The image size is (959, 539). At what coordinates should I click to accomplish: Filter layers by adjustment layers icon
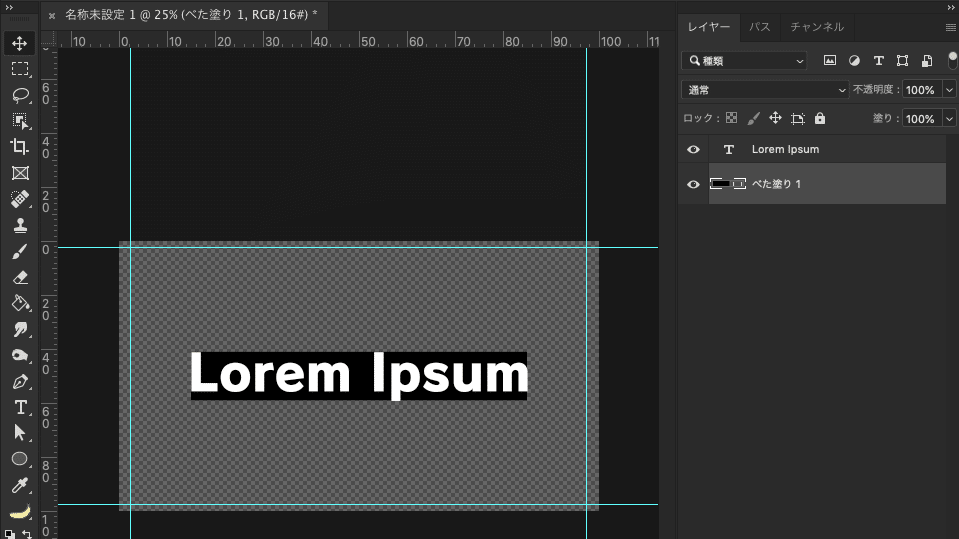click(x=854, y=61)
